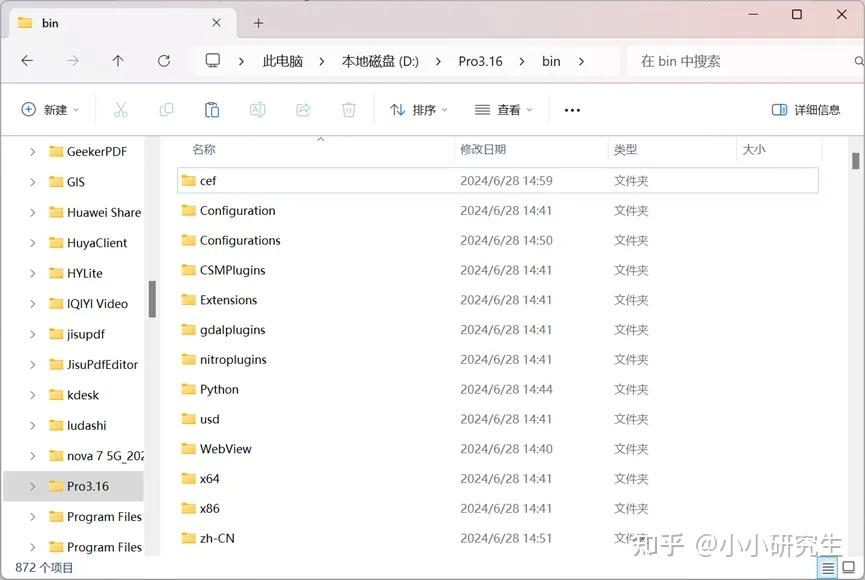Sort by 大小 column header
Image resolution: width=865 pixels, height=580 pixels.
(x=754, y=149)
